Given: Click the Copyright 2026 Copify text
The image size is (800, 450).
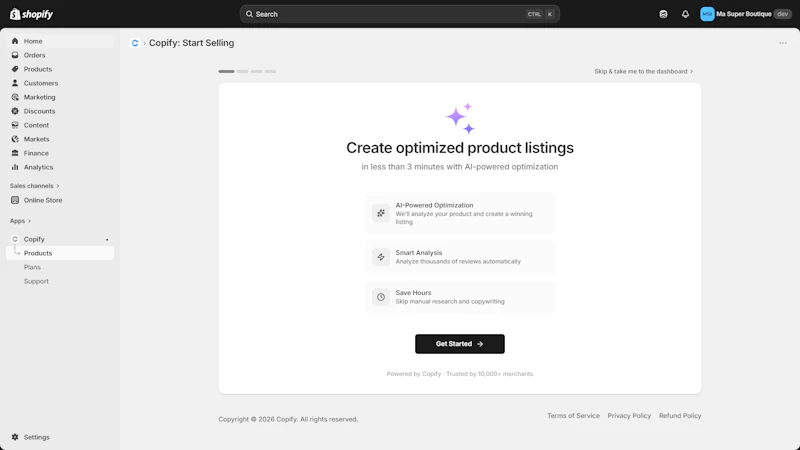Looking at the screenshot, I should 288,419.
